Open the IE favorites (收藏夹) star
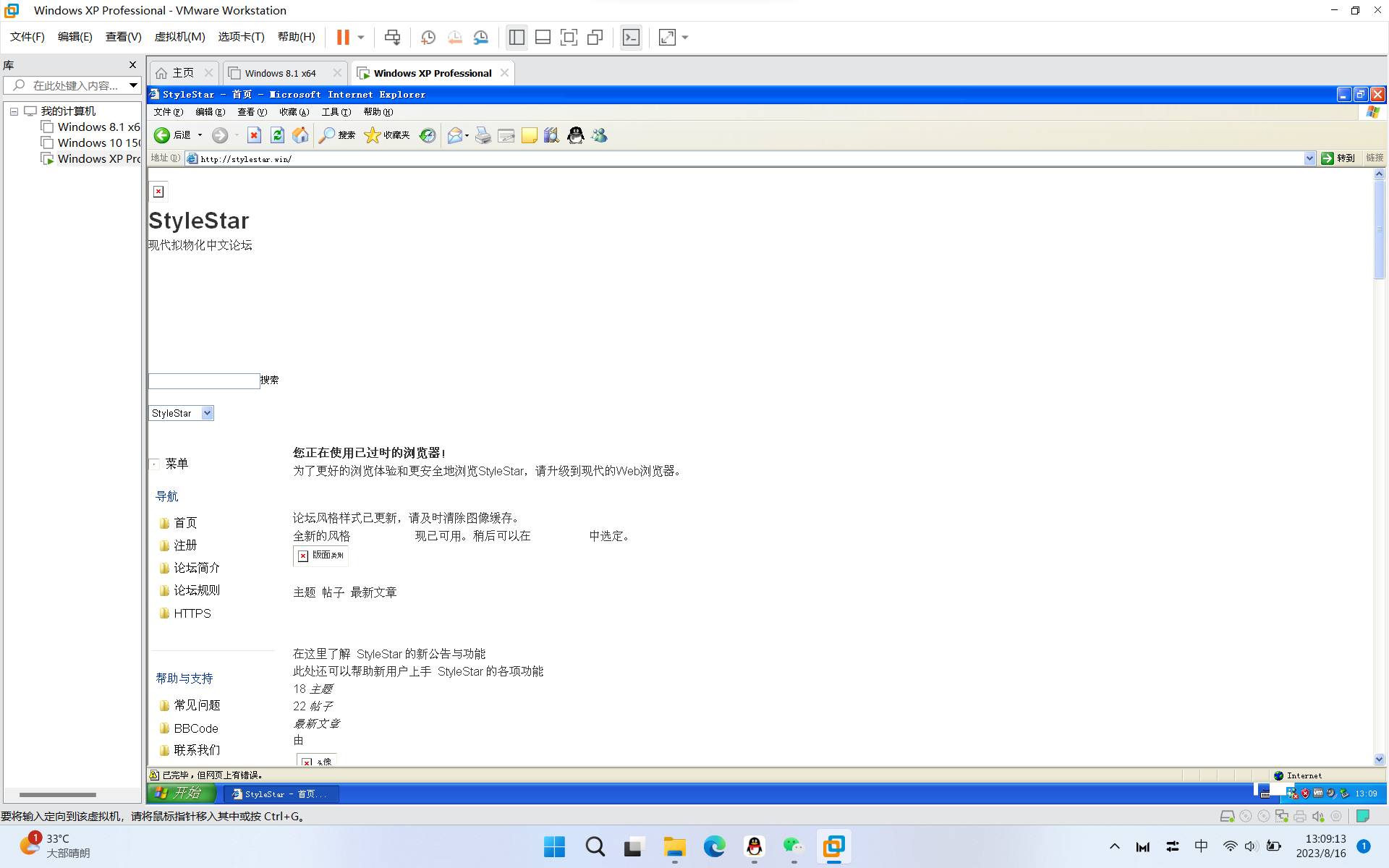Screen dimensions: 1389x868 (x=387, y=135)
